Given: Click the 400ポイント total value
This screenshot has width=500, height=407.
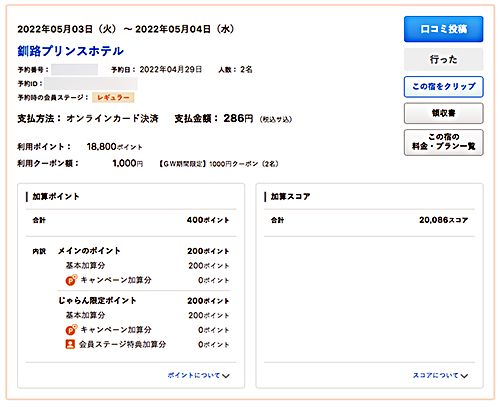Looking at the screenshot, I should (208, 220).
